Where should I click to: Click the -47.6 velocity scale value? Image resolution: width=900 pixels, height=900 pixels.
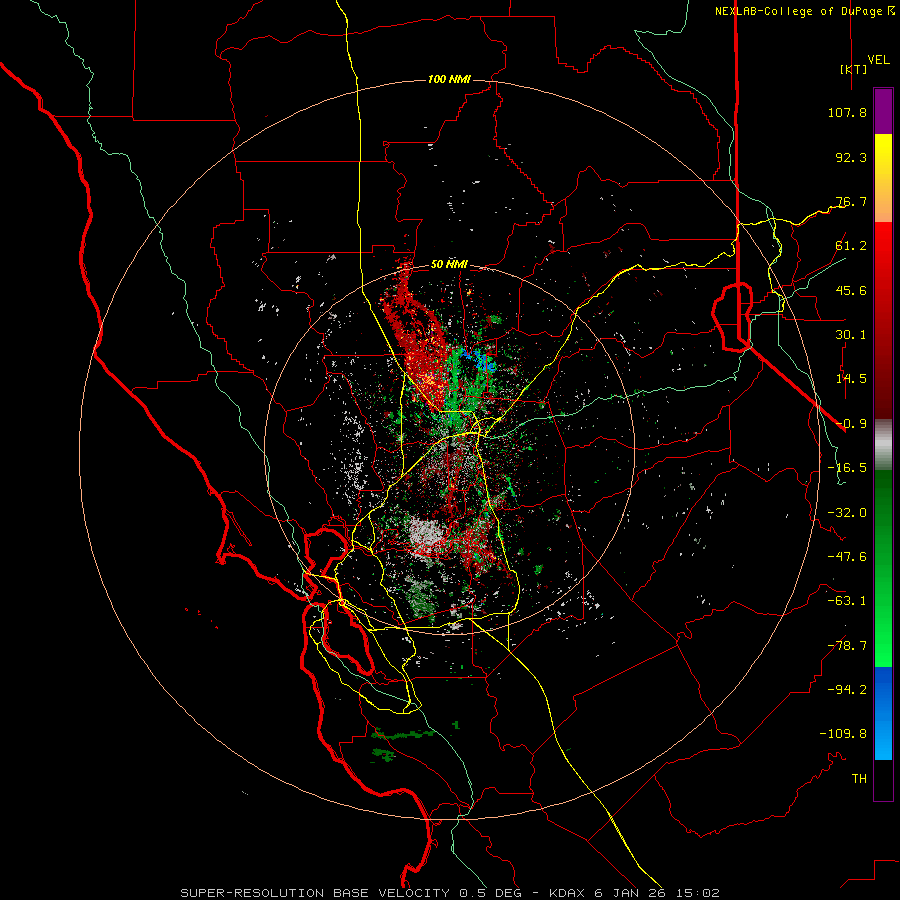[847, 557]
